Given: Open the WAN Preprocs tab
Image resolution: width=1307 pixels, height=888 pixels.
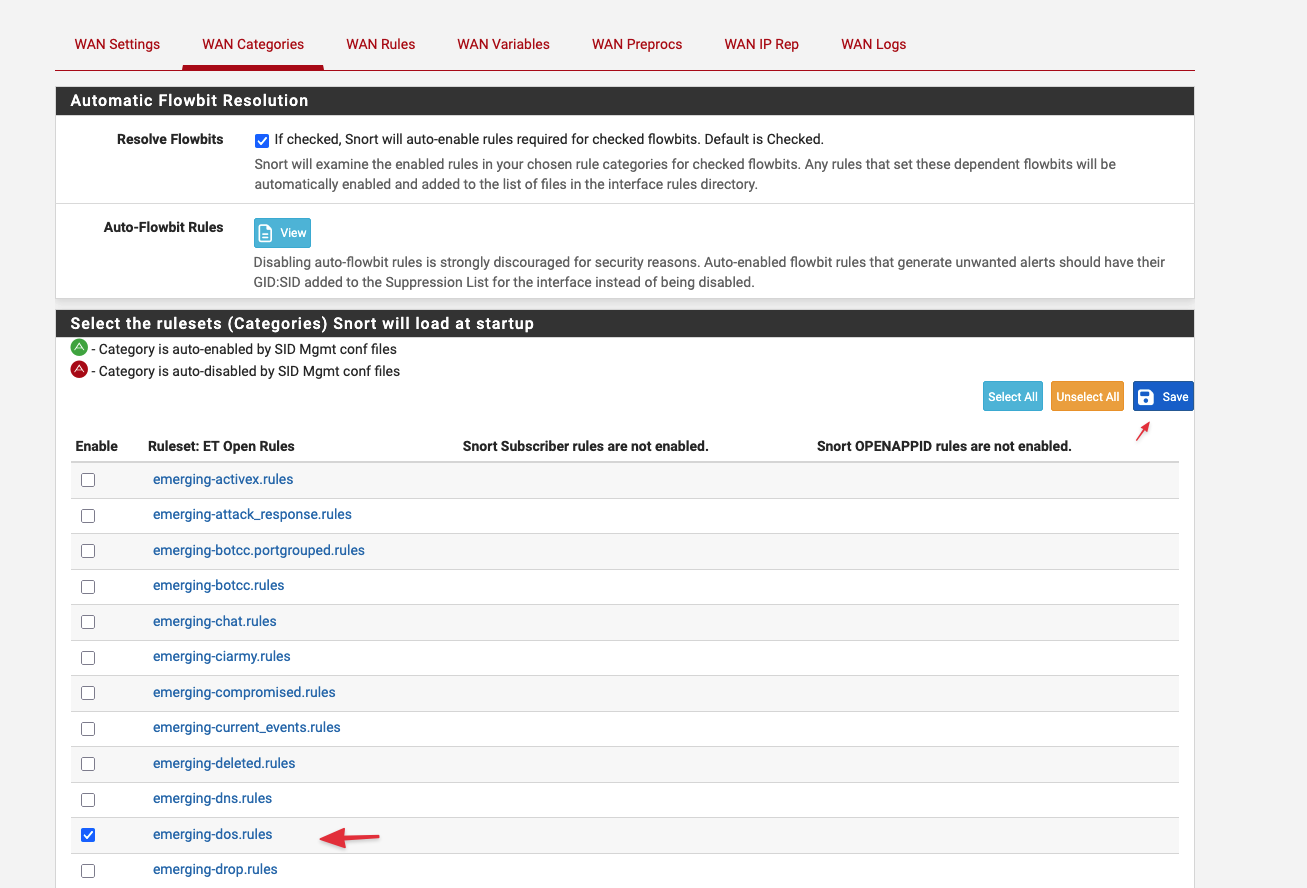Looking at the screenshot, I should pyautogui.click(x=637, y=44).
